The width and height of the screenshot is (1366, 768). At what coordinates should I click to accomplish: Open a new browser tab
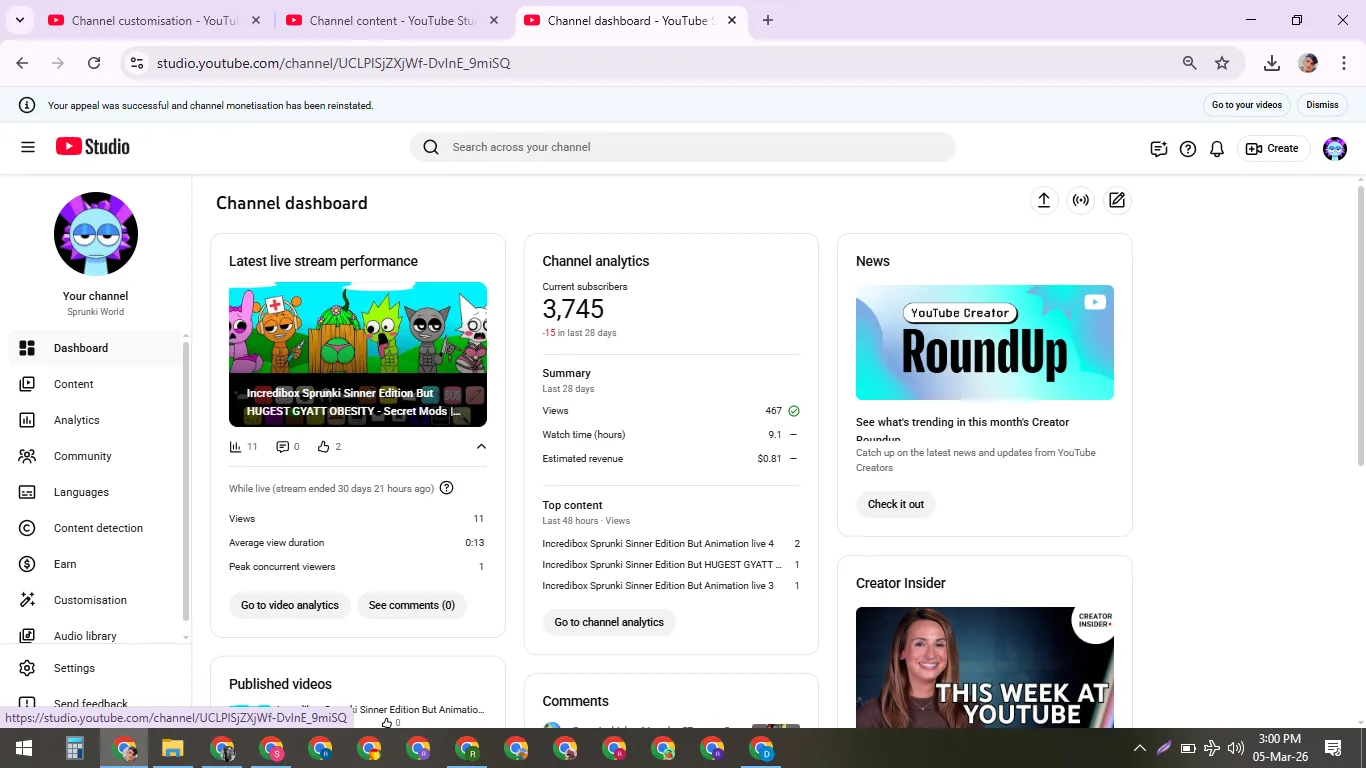coord(768,20)
